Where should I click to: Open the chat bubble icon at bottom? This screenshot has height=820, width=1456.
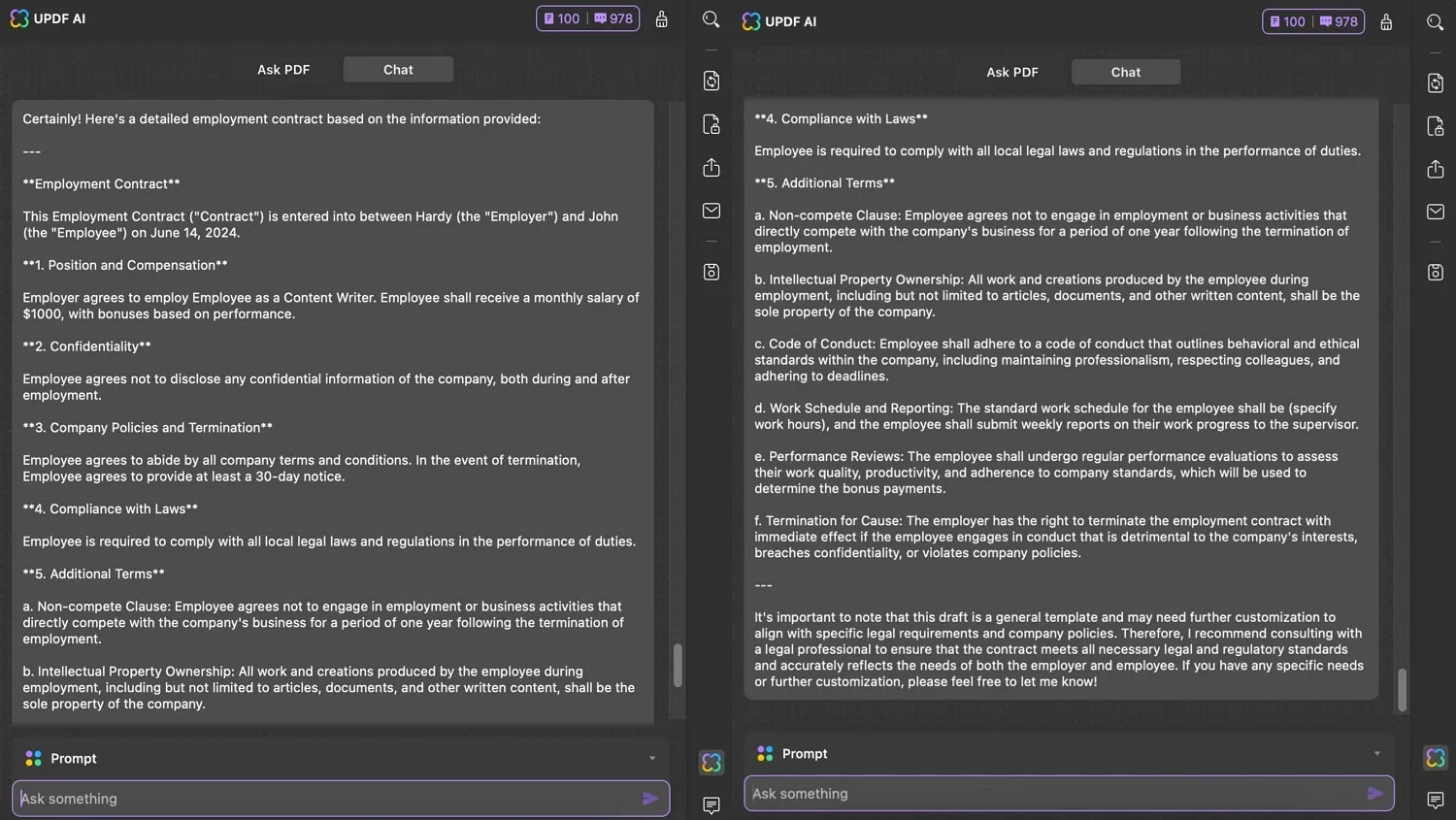click(x=711, y=805)
